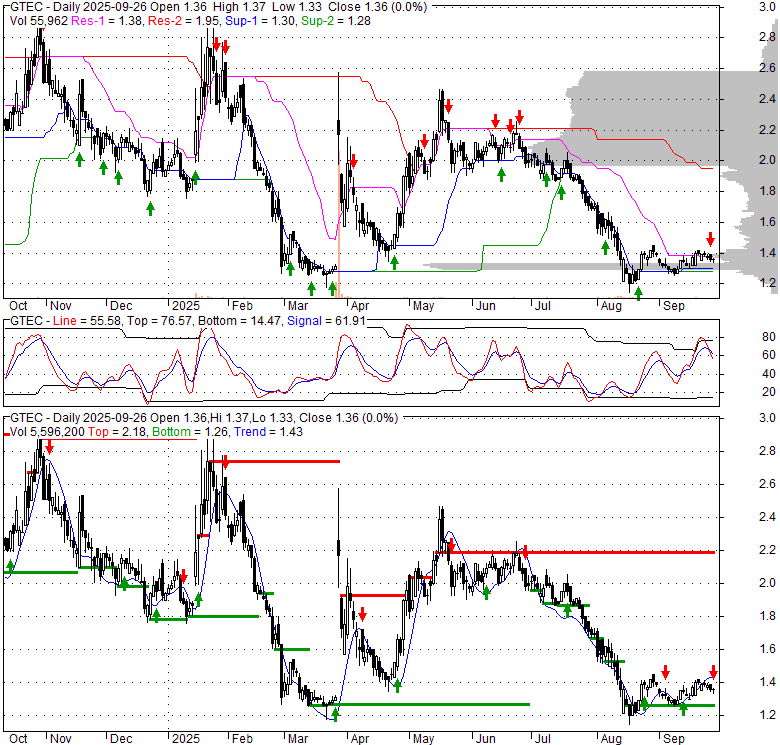The image size is (780, 745).
Task: Click the green buy arrow below late-March low, bottom chart
Action: tap(335, 715)
